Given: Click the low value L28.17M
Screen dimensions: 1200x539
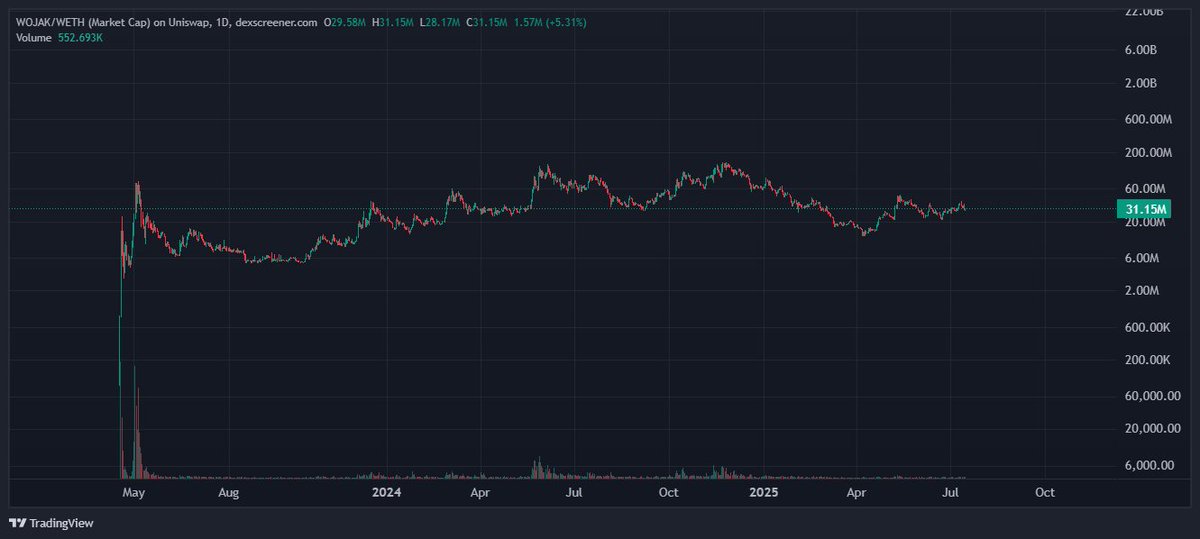Looking at the screenshot, I should click(441, 22).
